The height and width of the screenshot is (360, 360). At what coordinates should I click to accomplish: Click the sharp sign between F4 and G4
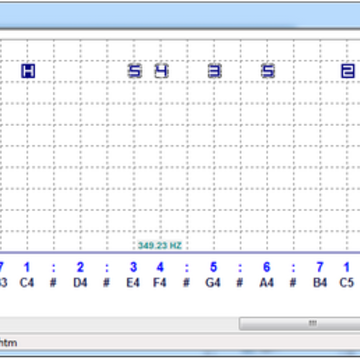[x=186, y=283]
